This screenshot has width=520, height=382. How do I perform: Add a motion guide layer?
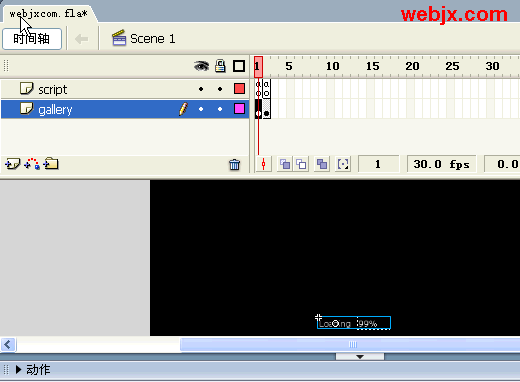tap(32, 164)
